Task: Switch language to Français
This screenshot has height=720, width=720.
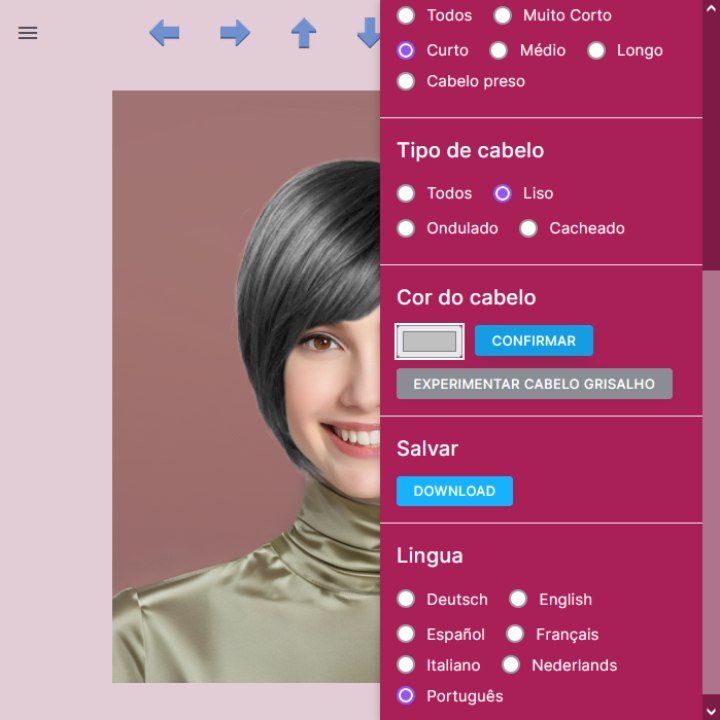Action: [515, 634]
